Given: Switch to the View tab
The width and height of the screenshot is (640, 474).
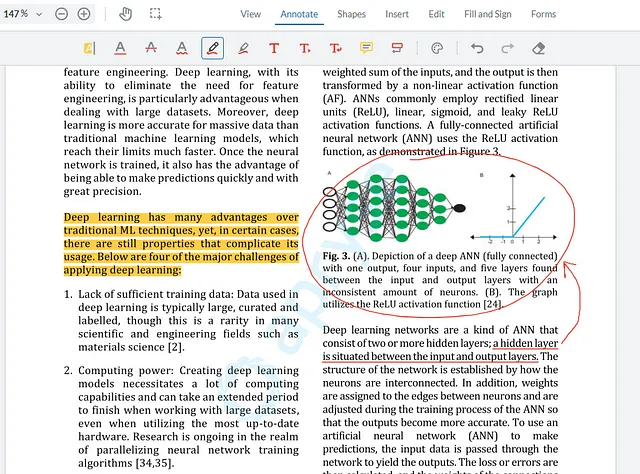Looking at the screenshot, I should tap(250, 14).
